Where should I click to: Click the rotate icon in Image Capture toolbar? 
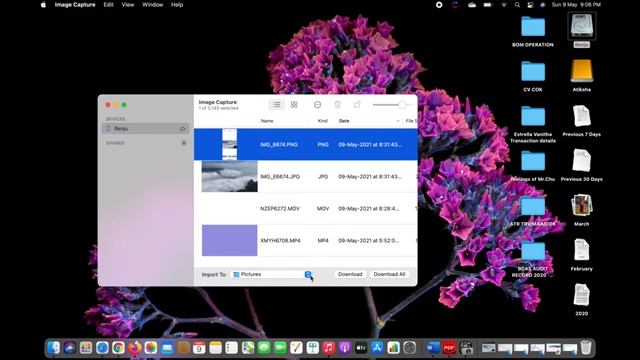[x=357, y=105]
